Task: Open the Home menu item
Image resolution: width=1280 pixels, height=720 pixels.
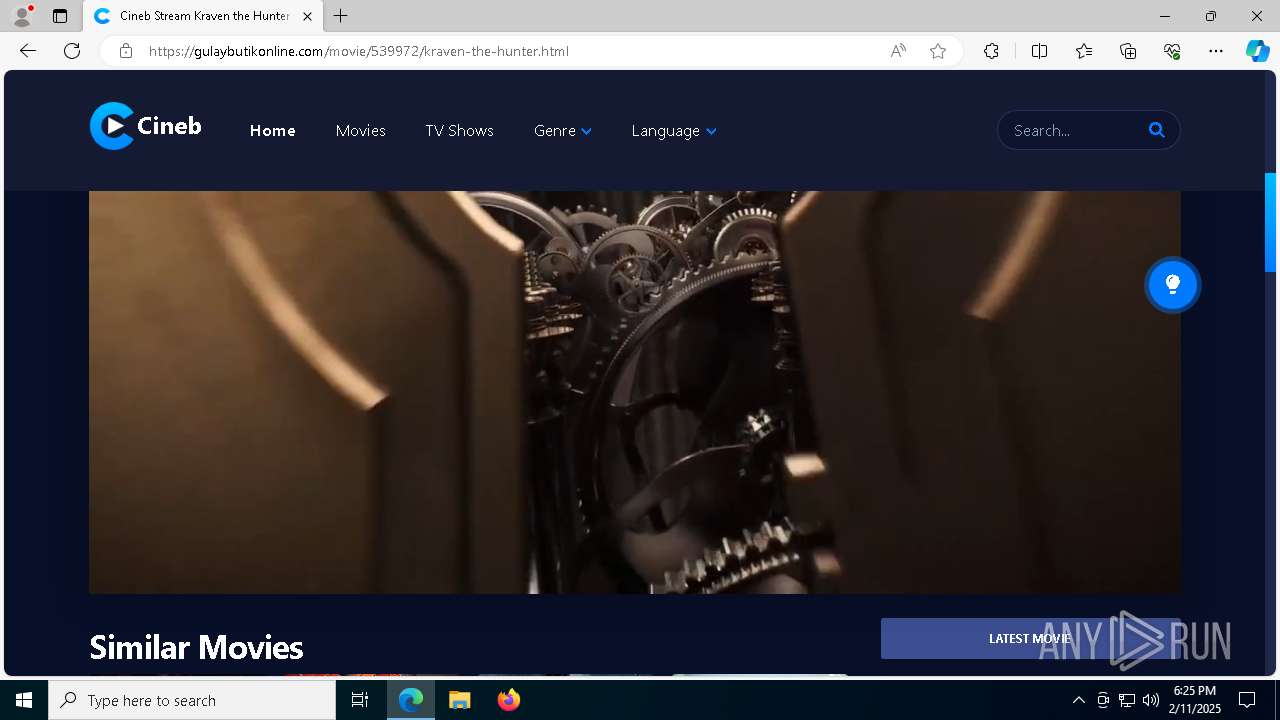Action: coord(272,131)
